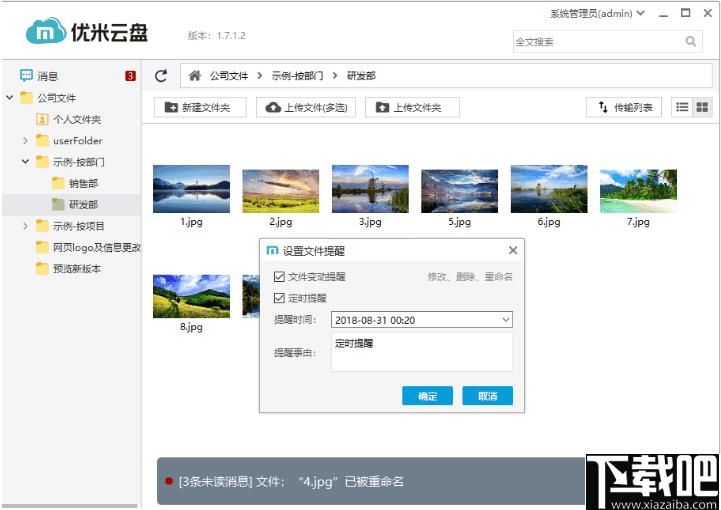Select the 8.jpg thumbnail
Viewport: 721px width, 510px height.
(191, 297)
